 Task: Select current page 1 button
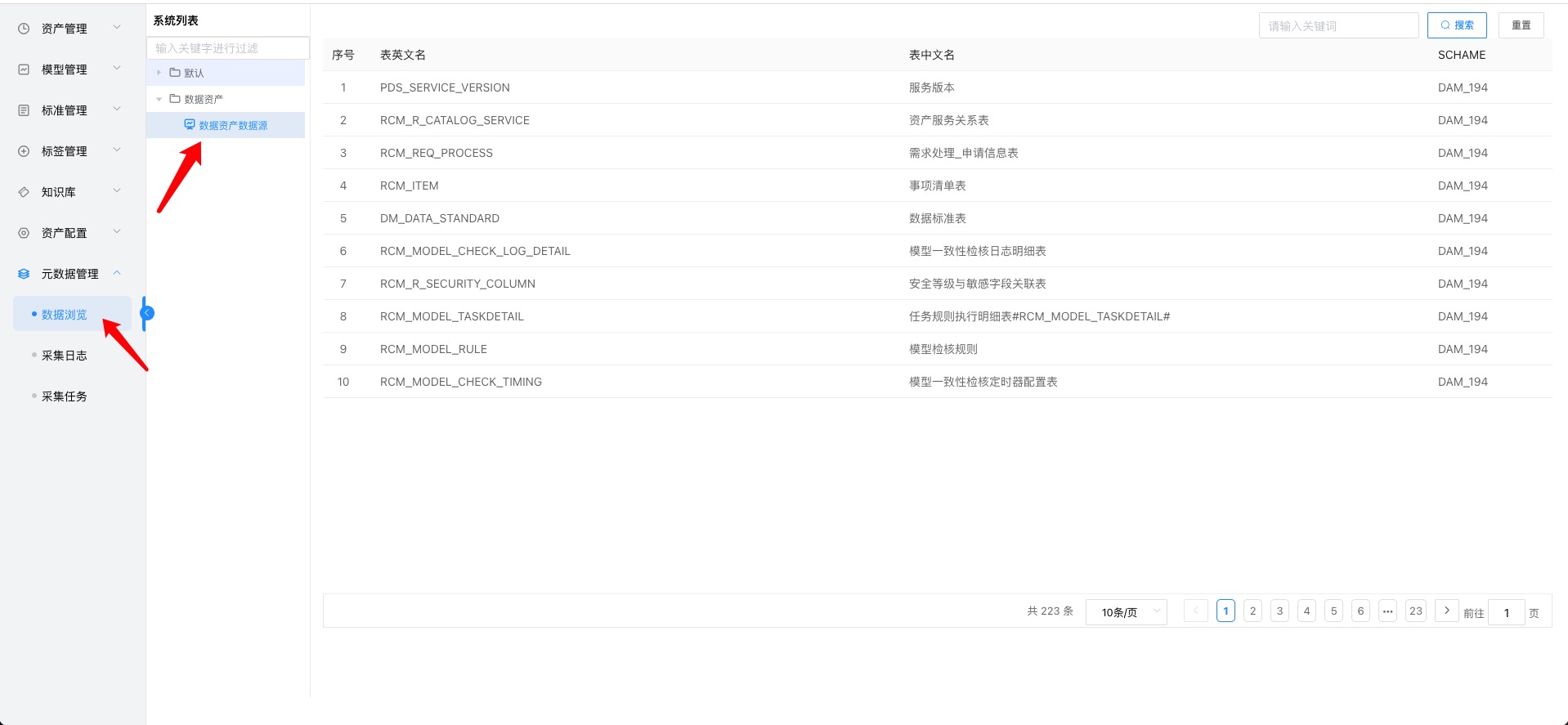tap(1225, 611)
